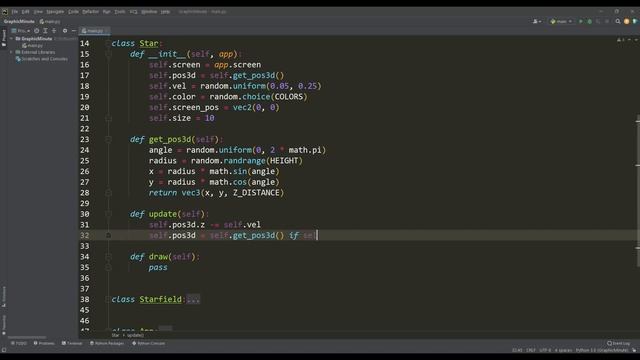Click main.py in the navigation breadcrumb
640x360 pixels.
(x=50, y=21)
